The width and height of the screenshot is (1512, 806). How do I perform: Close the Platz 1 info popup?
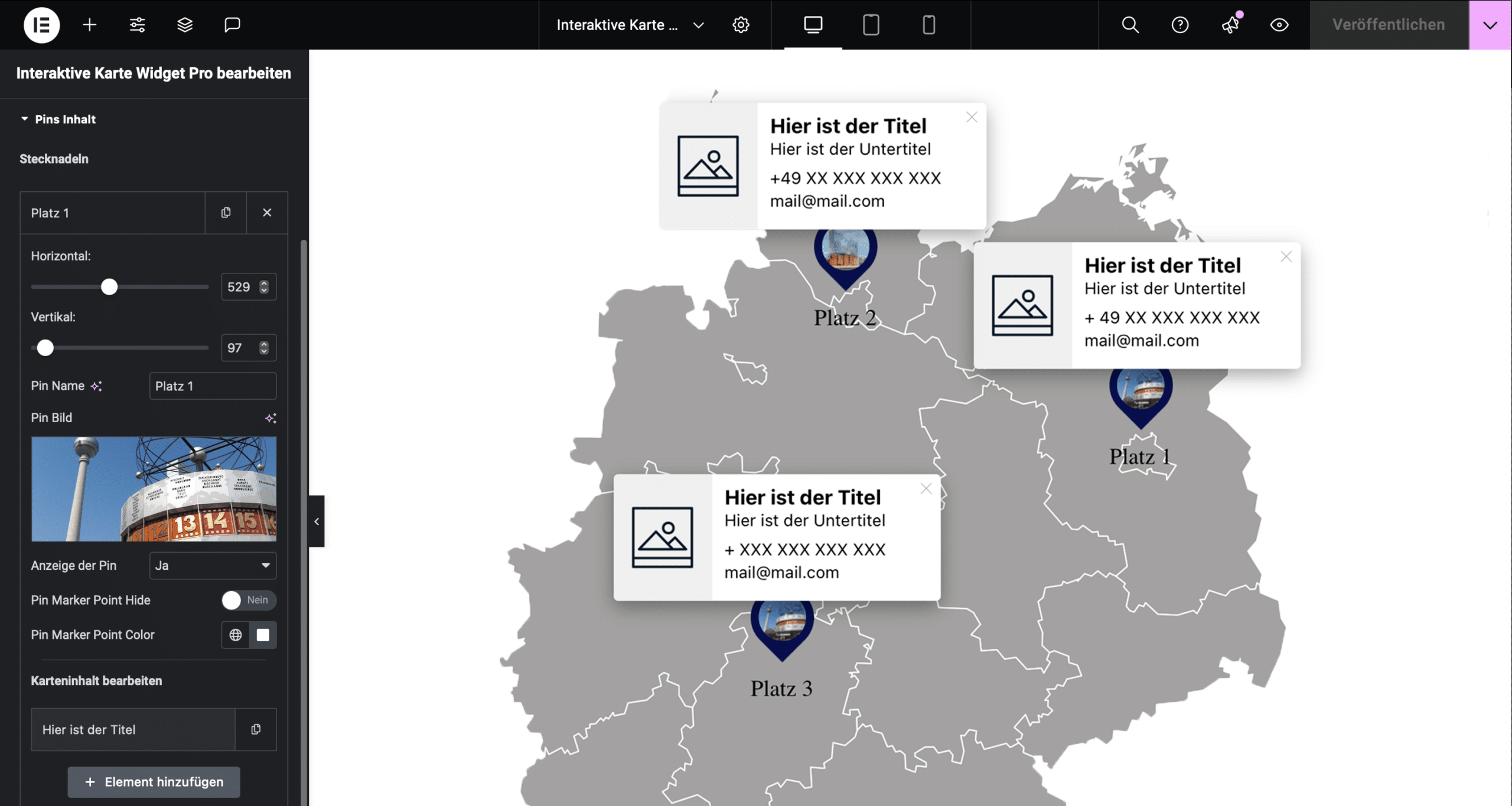pyautogui.click(x=1286, y=257)
